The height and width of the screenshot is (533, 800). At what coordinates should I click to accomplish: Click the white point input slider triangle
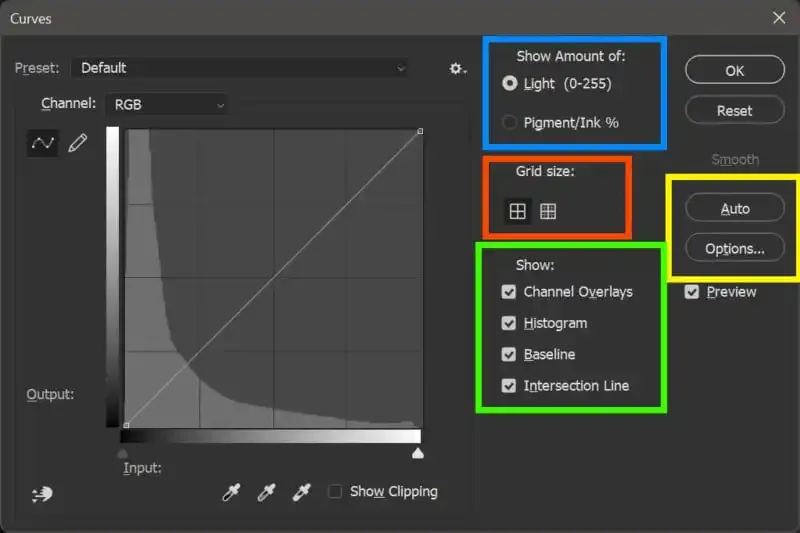tap(418, 454)
